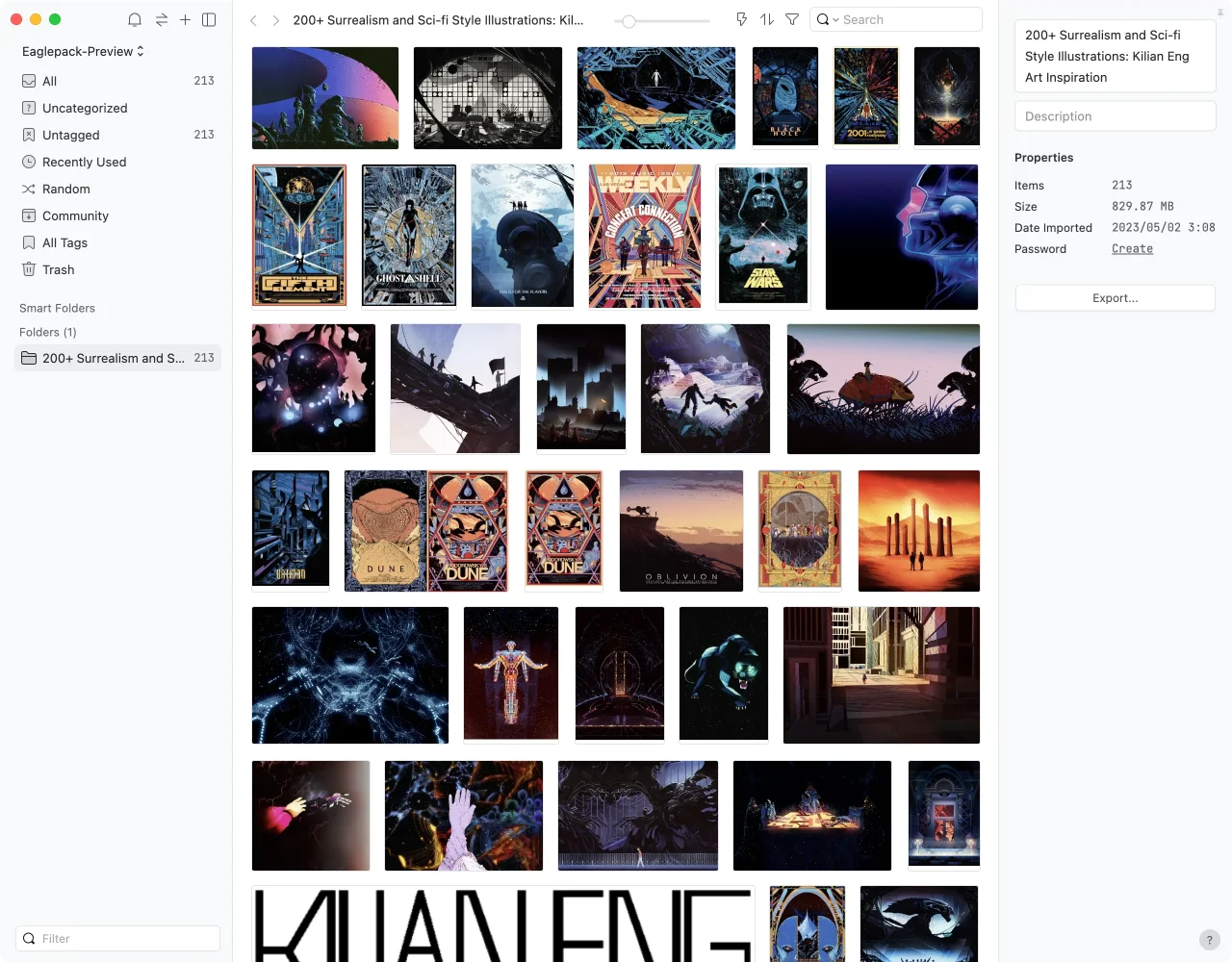Screen dimensions: 1232x962
Task: Edit the folder title field
Action: tap(1115, 56)
